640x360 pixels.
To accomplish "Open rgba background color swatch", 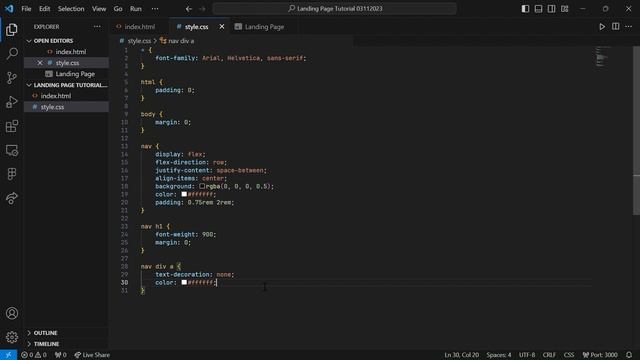I will (202, 186).
